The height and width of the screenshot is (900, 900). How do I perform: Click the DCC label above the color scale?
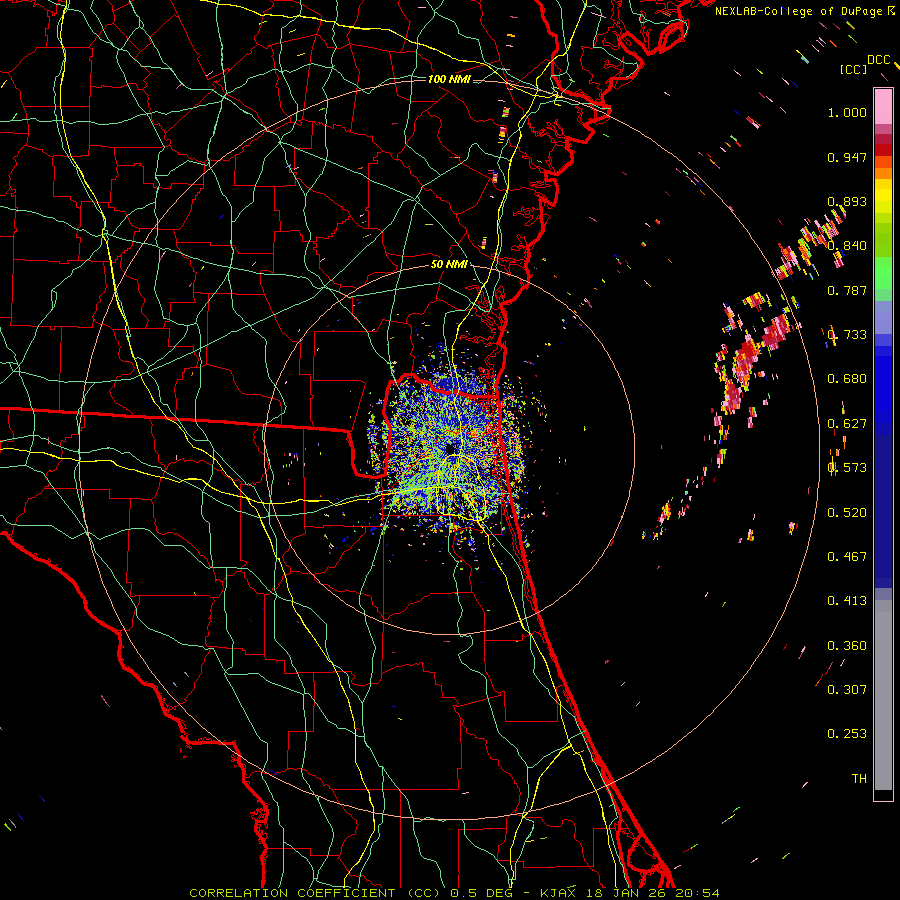[x=878, y=60]
